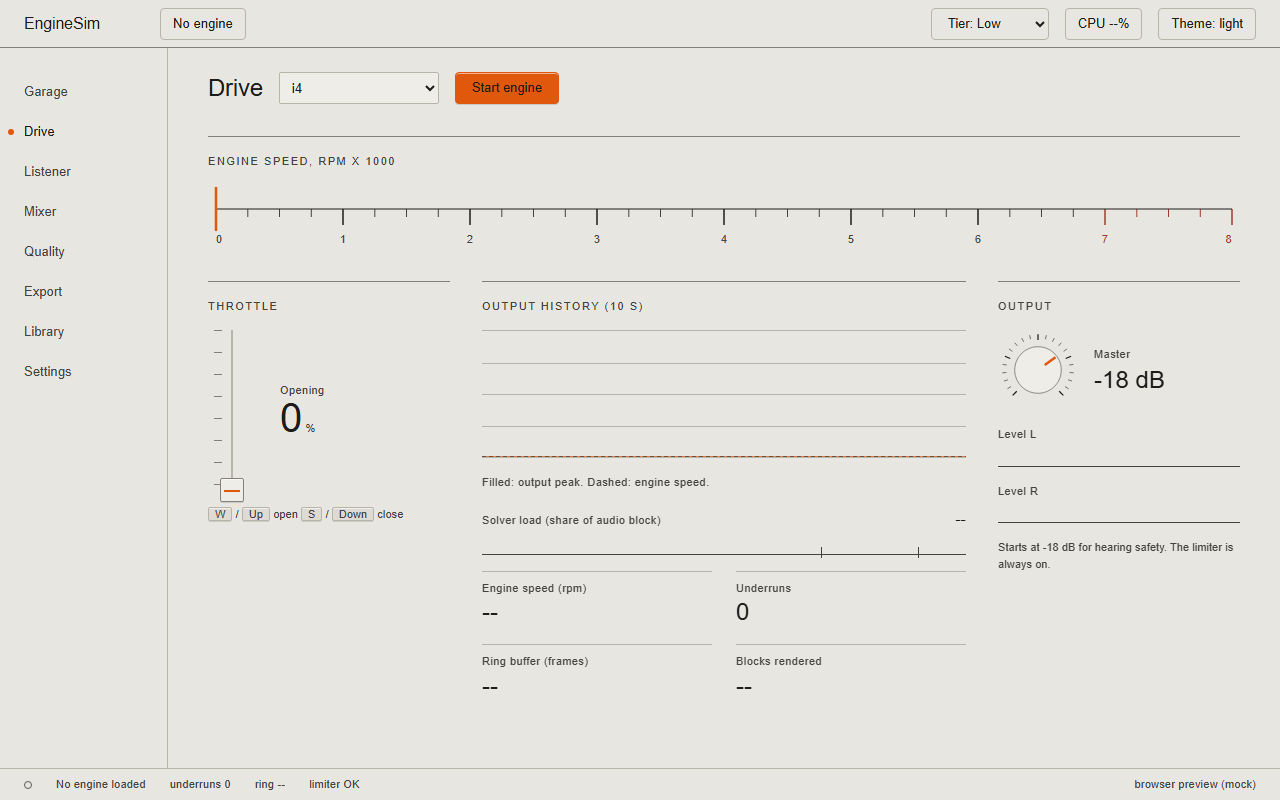Click the W key hint
This screenshot has height=800, width=1280.
220,514
